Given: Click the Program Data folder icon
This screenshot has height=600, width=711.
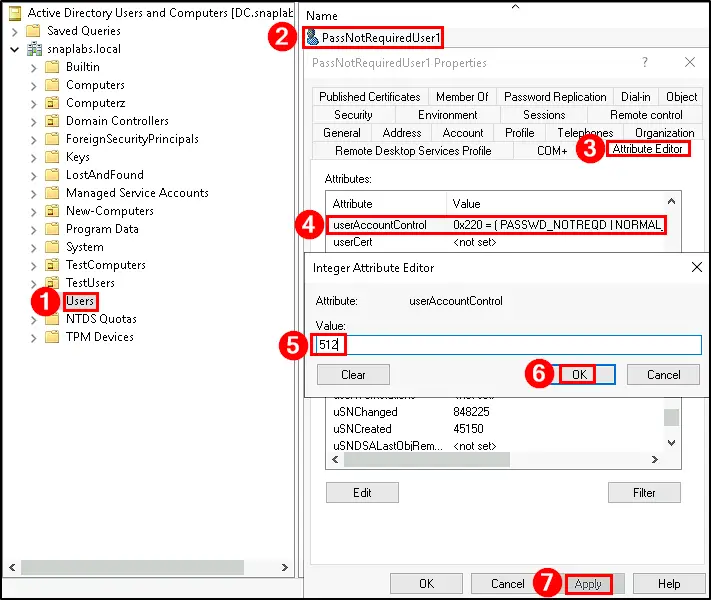Looking at the screenshot, I should (x=52, y=229).
